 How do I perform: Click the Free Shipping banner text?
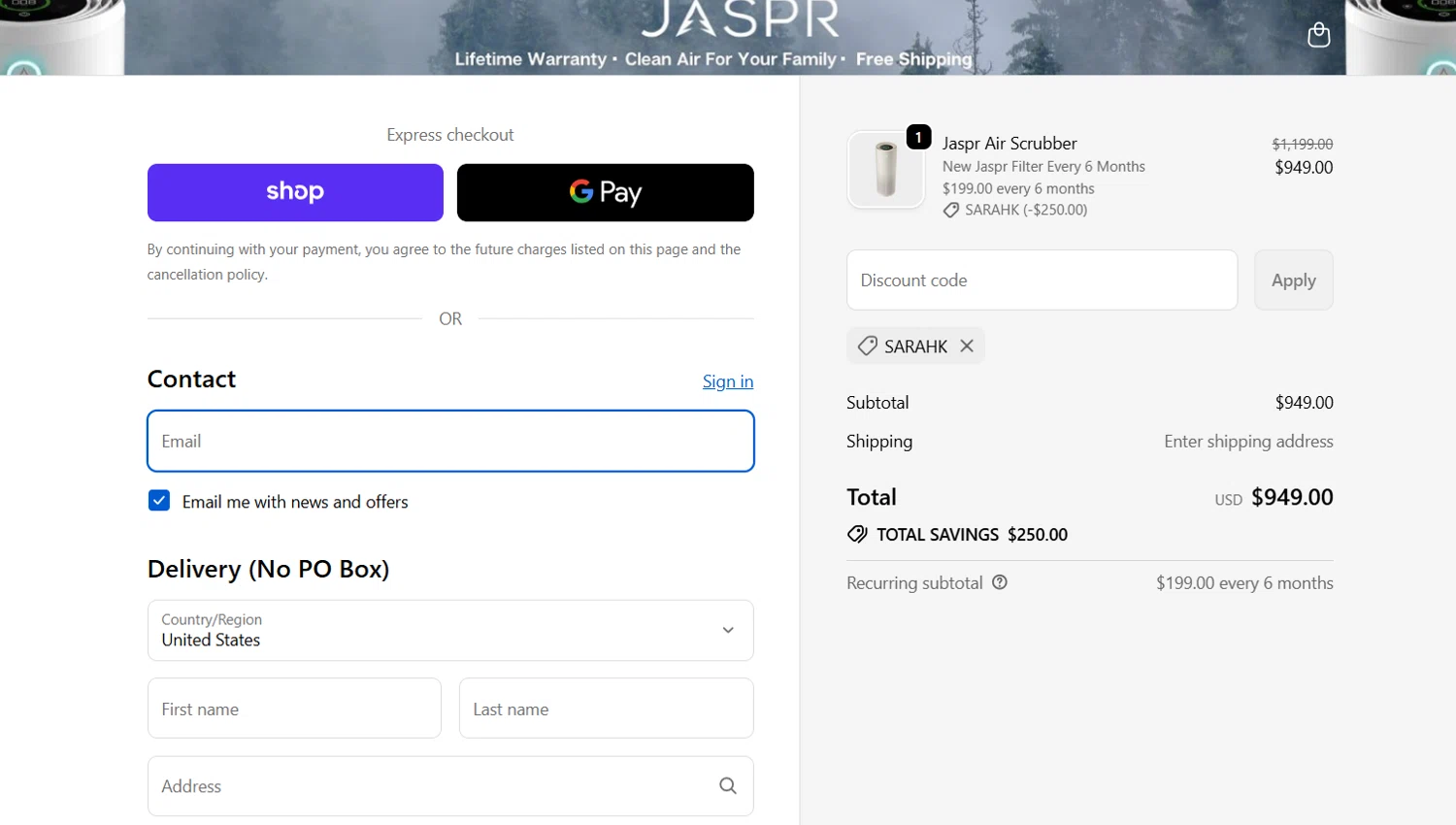(x=913, y=59)
